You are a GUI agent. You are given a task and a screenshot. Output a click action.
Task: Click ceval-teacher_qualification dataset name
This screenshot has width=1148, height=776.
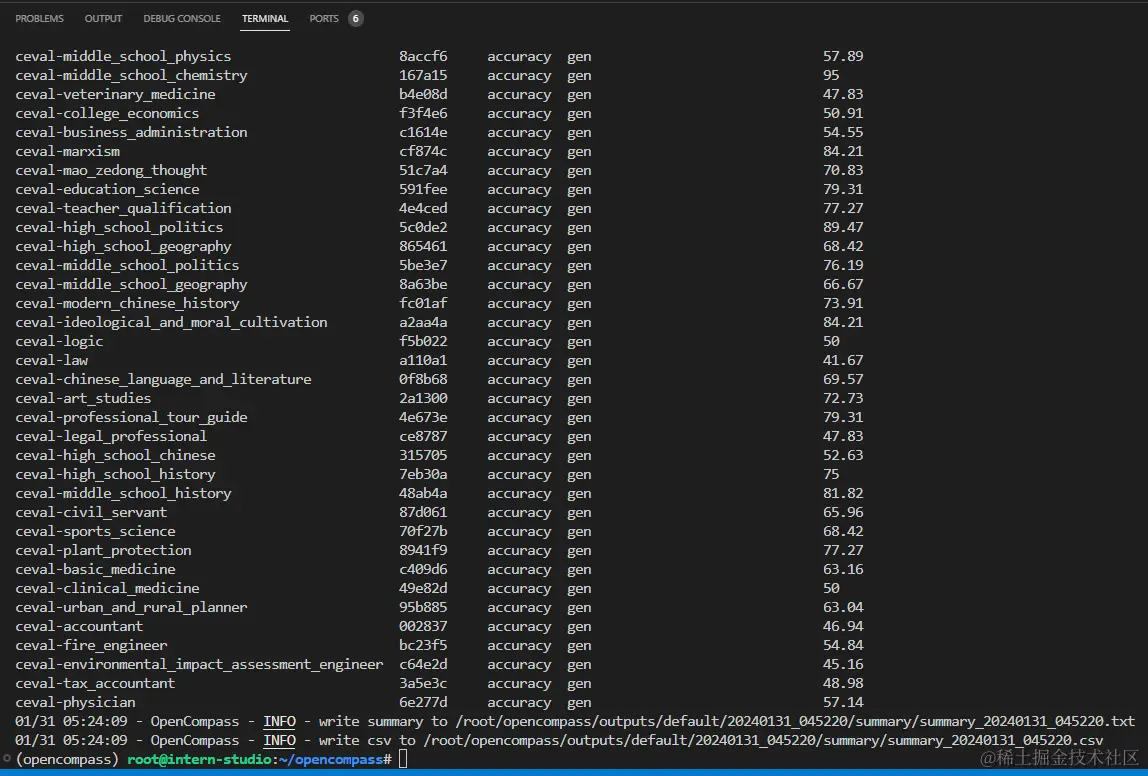pyautogui.click(x=123, y=209)
